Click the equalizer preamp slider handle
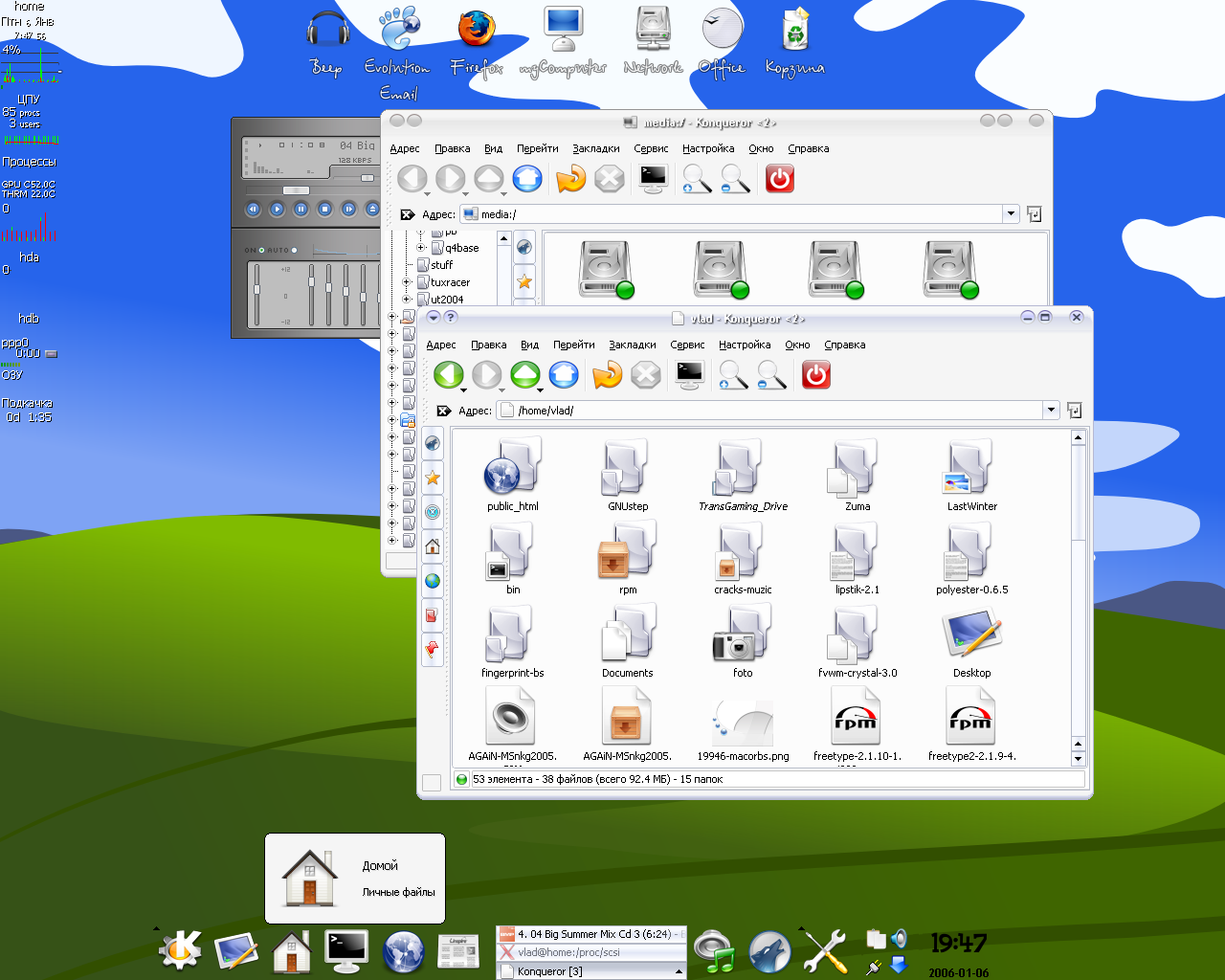The width and height of the screenshot is (1225, 980). click(x=256, y=289)
